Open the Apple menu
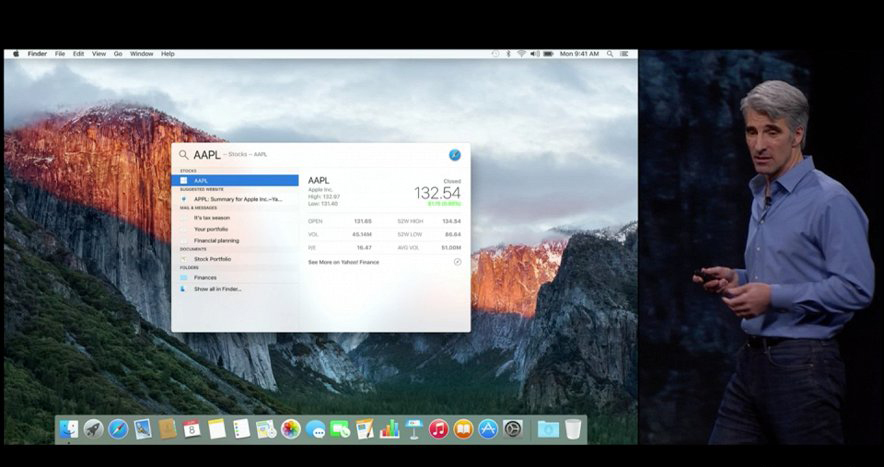 pos(16,54)
